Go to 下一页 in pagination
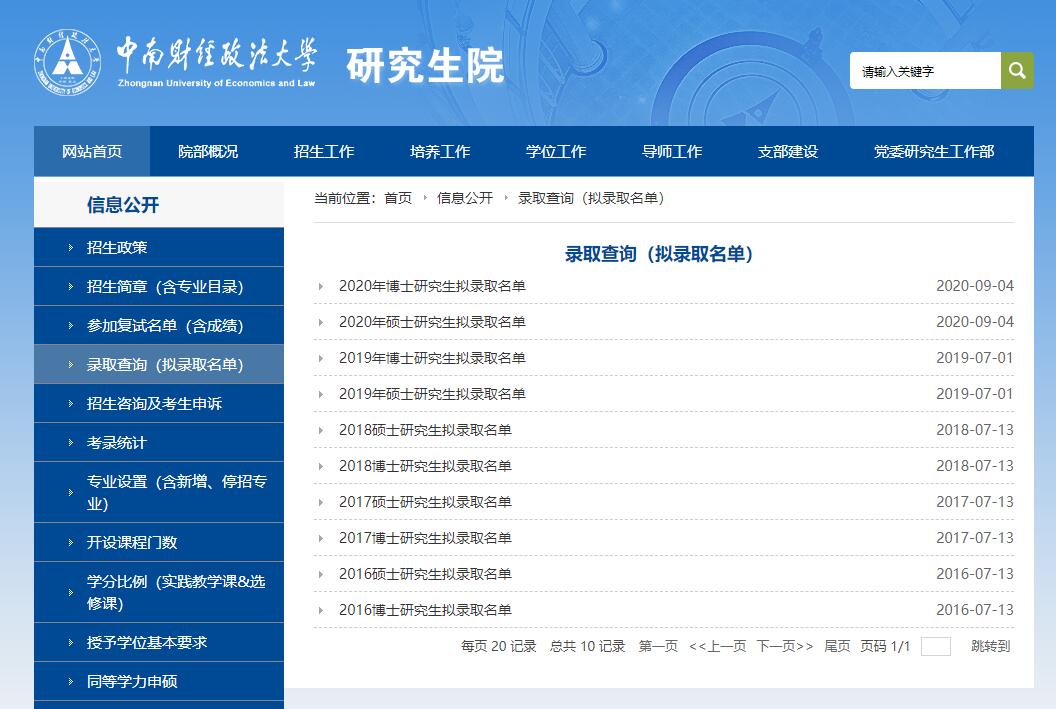Viewport: 1056px width, 709px height. point(784,647)
